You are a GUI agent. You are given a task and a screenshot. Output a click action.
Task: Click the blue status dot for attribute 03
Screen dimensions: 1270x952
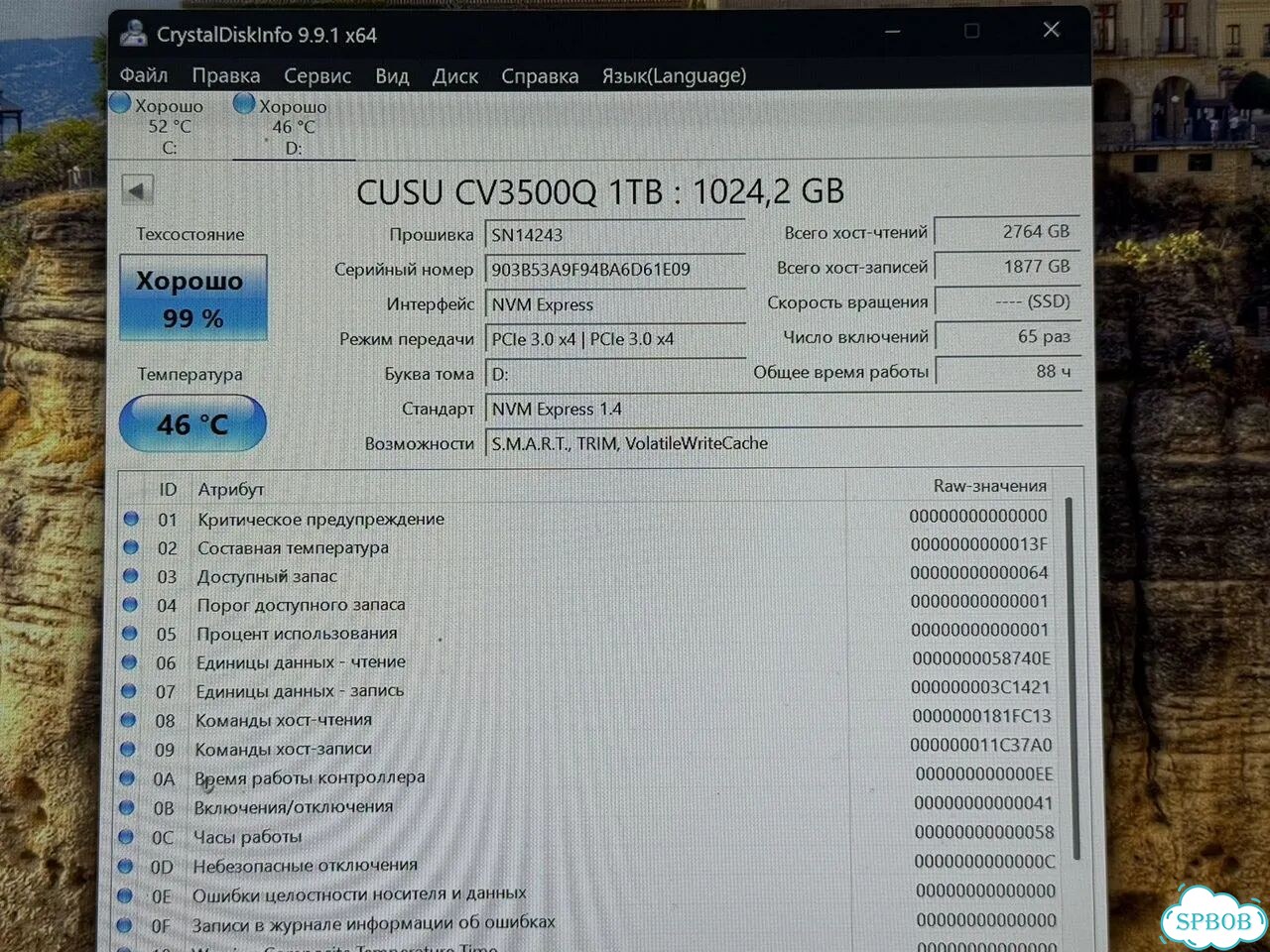130,575
